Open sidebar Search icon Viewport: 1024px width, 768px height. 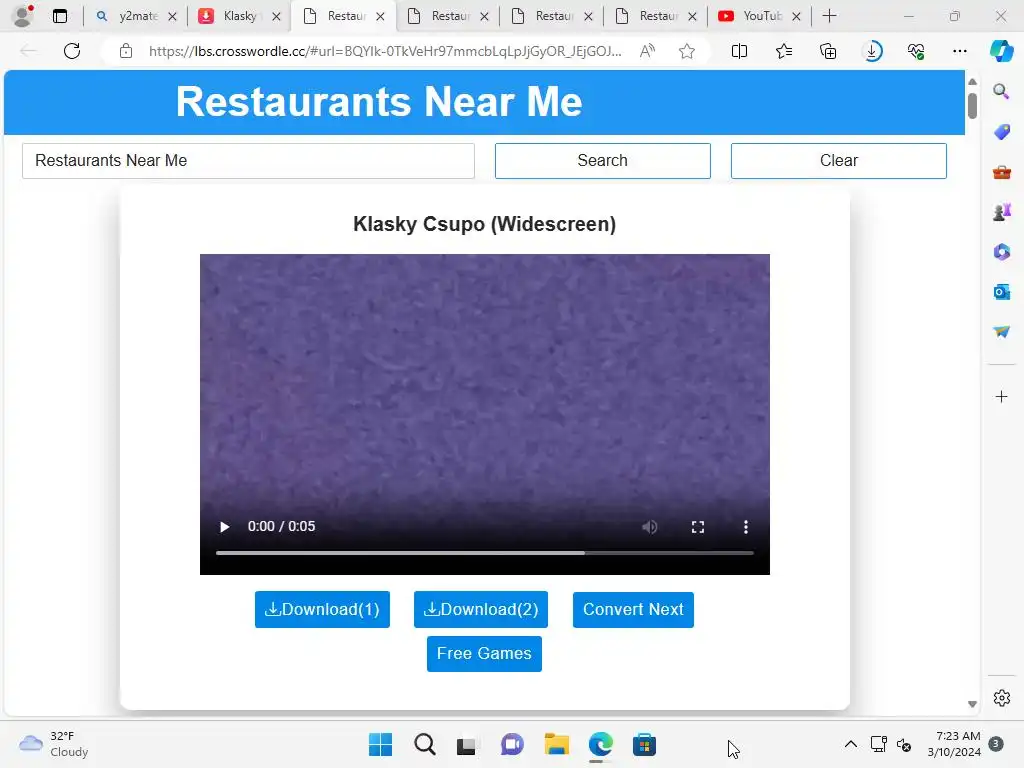coord(1001,91)
